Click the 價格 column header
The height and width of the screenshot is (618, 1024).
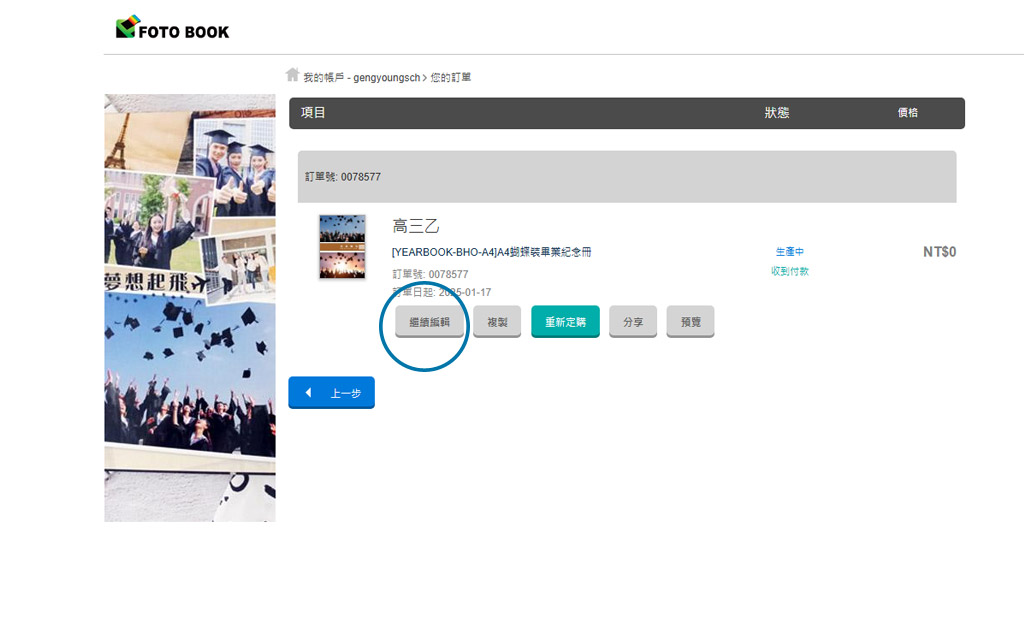(908, 112)
